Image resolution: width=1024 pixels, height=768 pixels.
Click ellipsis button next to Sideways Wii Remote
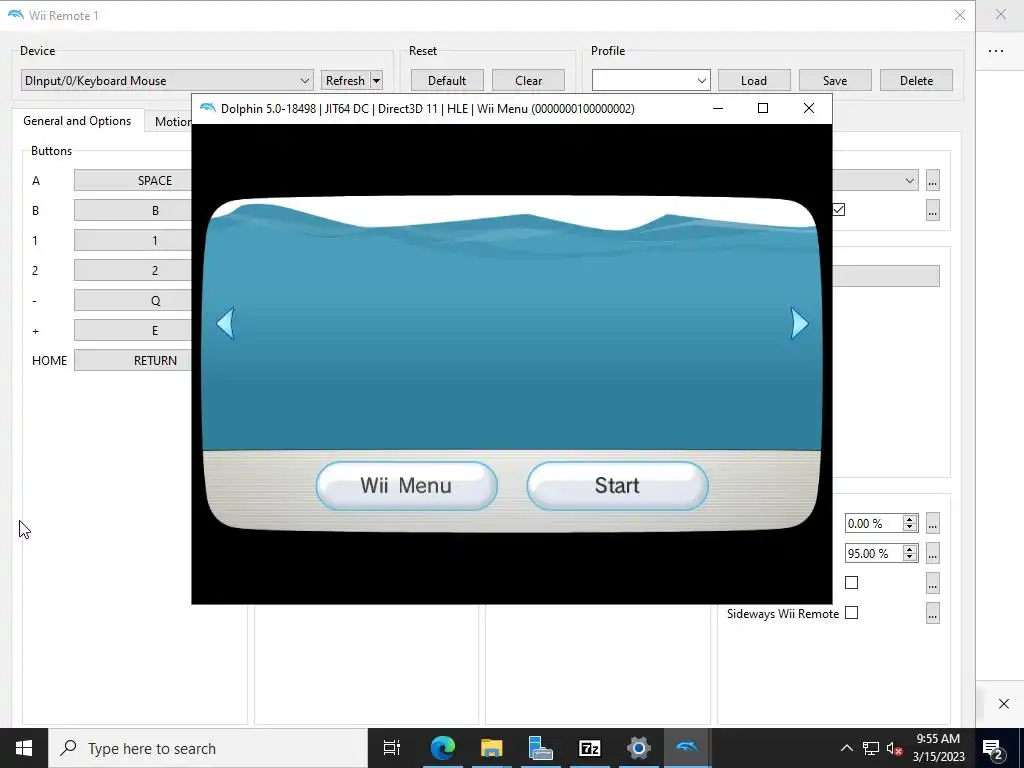tap(933, 613)
